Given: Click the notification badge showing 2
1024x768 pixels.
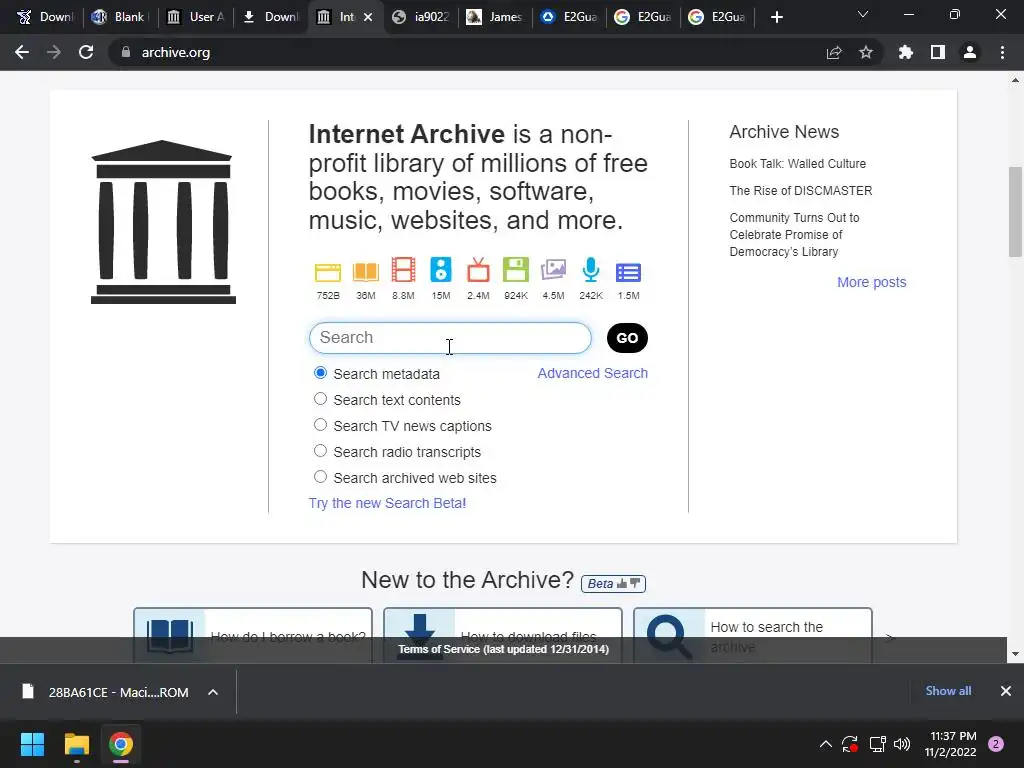Looking at the screenshot, I should click(x=996, y=744).
